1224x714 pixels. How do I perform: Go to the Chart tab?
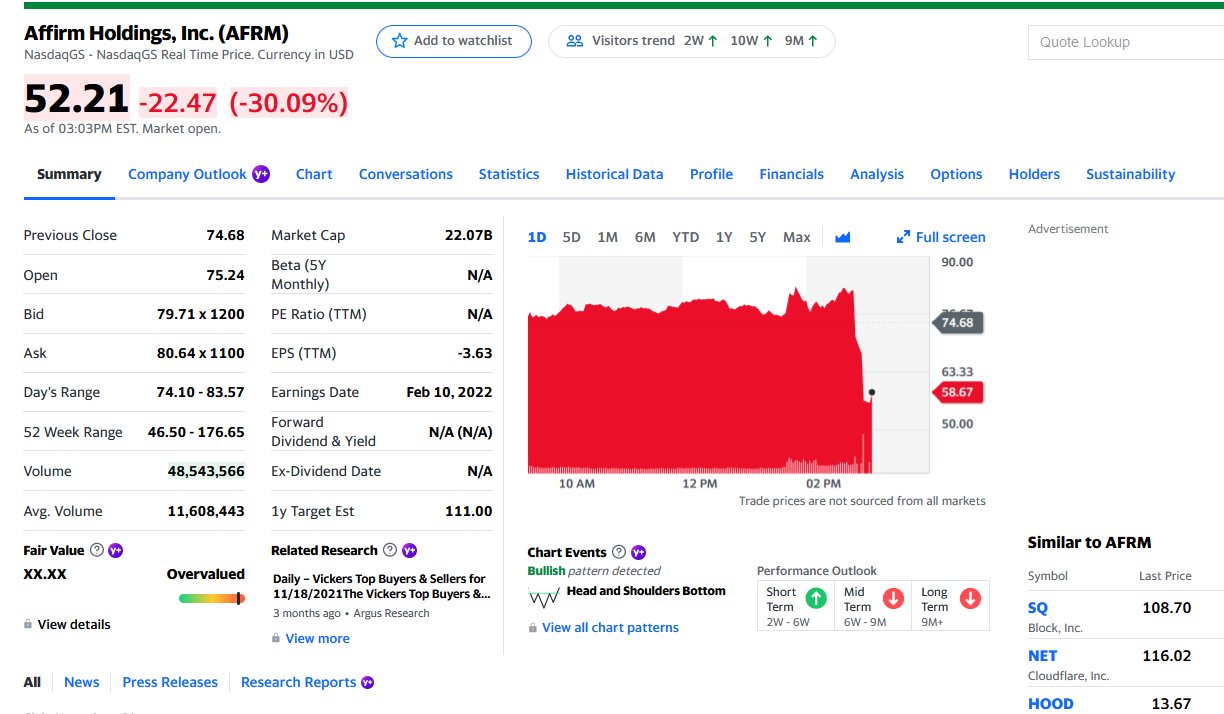point(314,174)
